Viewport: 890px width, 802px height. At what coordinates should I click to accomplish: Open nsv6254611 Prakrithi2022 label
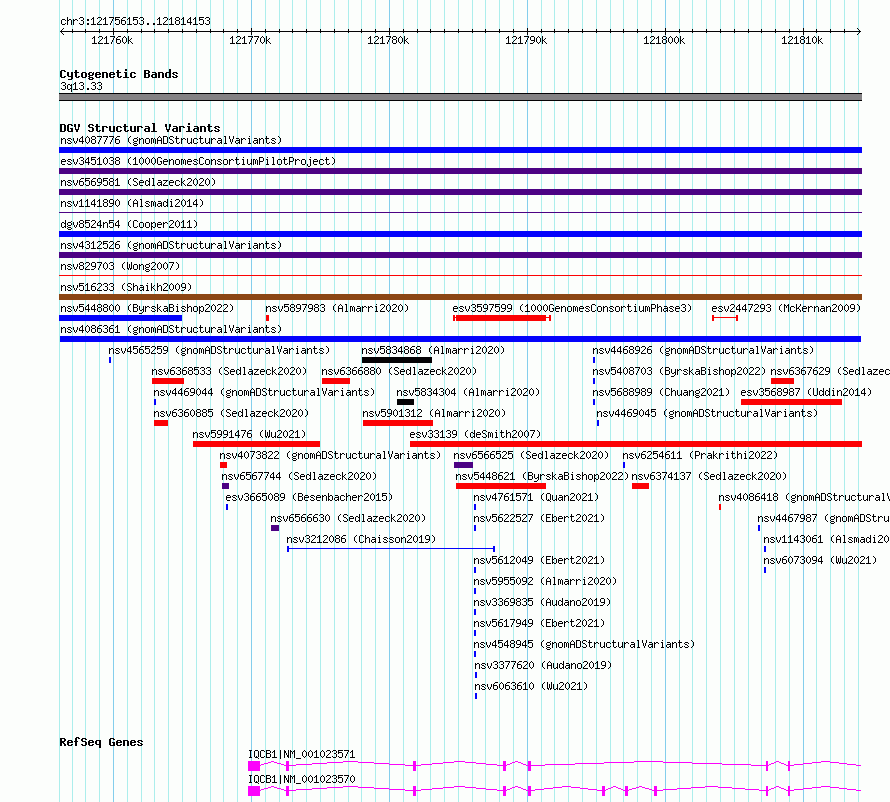click(700, 455)
